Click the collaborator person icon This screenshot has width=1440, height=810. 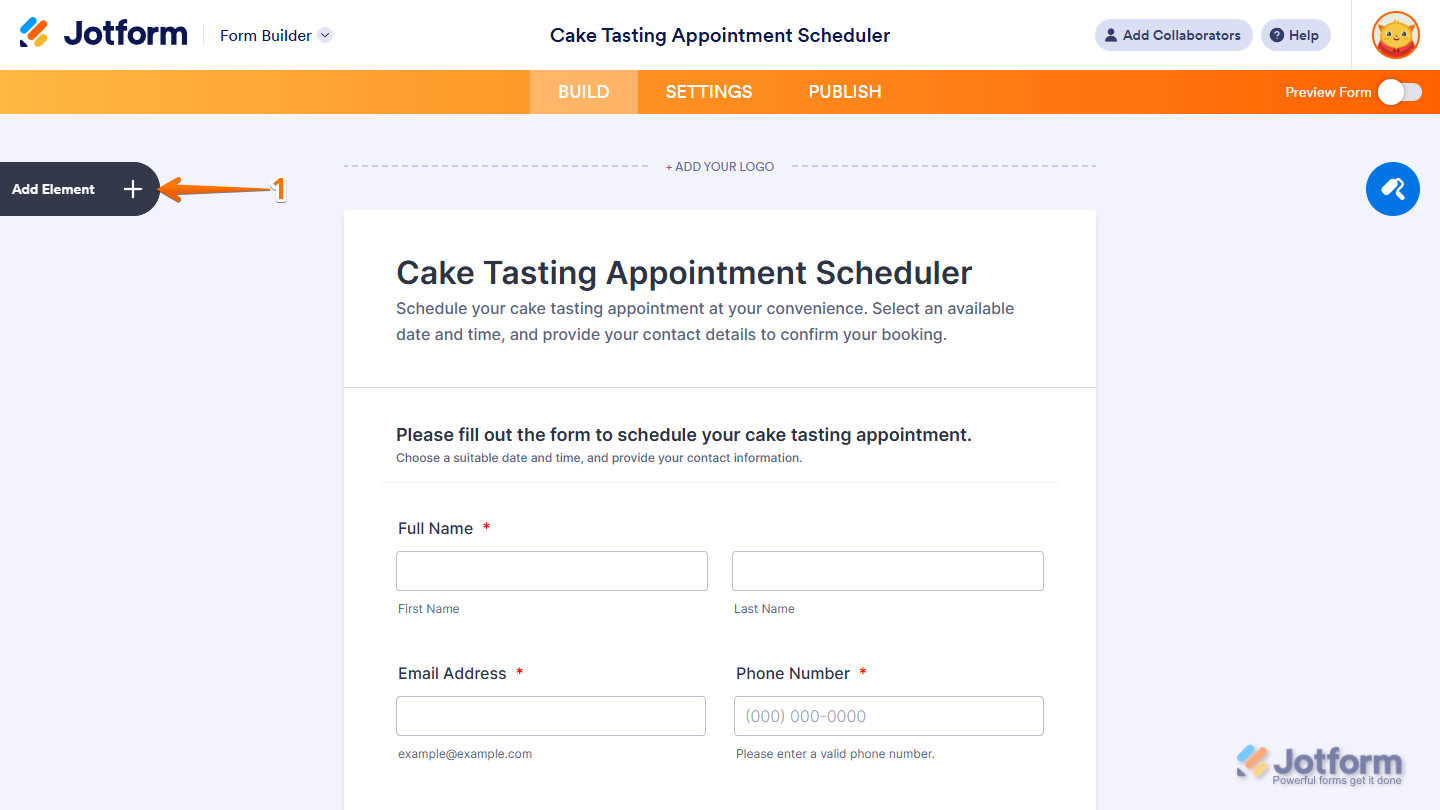tap(1110, 35)
